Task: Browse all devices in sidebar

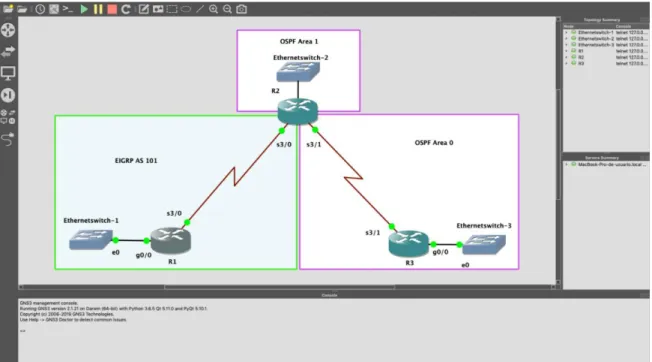Action: point(8,117)
